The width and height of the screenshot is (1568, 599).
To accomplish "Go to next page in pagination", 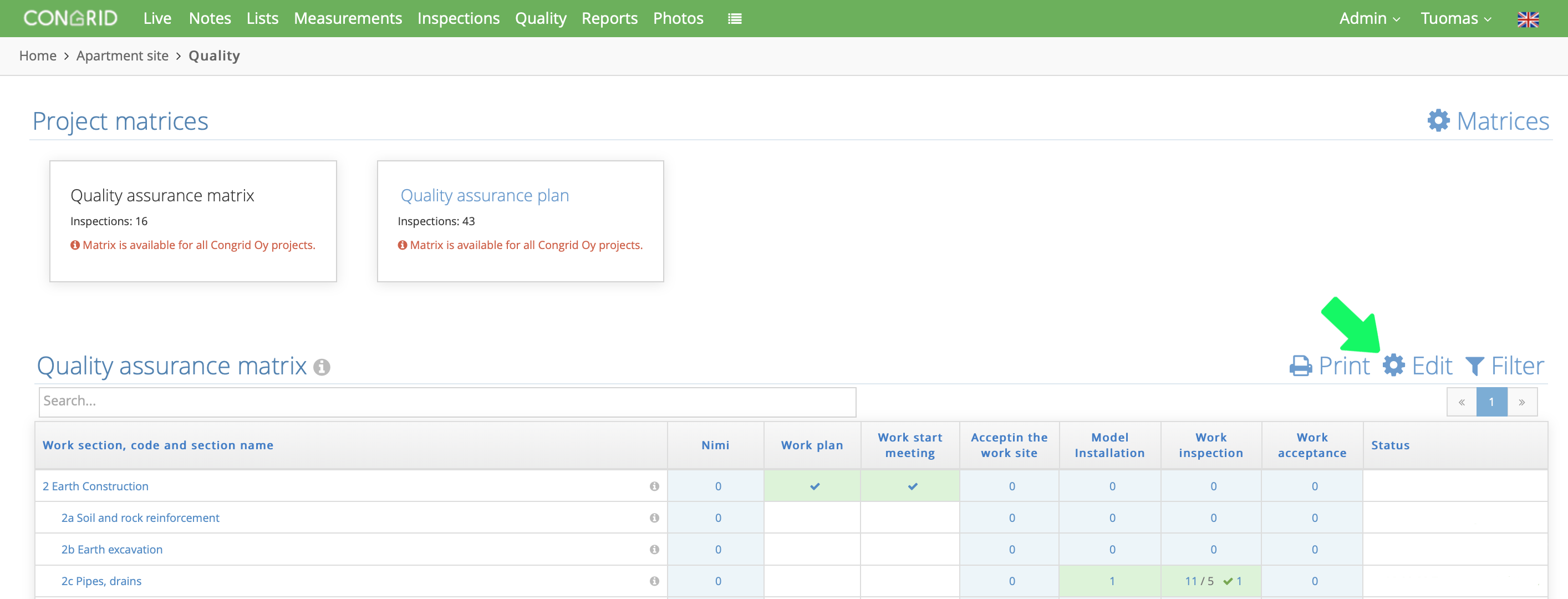I will 1522,402.
